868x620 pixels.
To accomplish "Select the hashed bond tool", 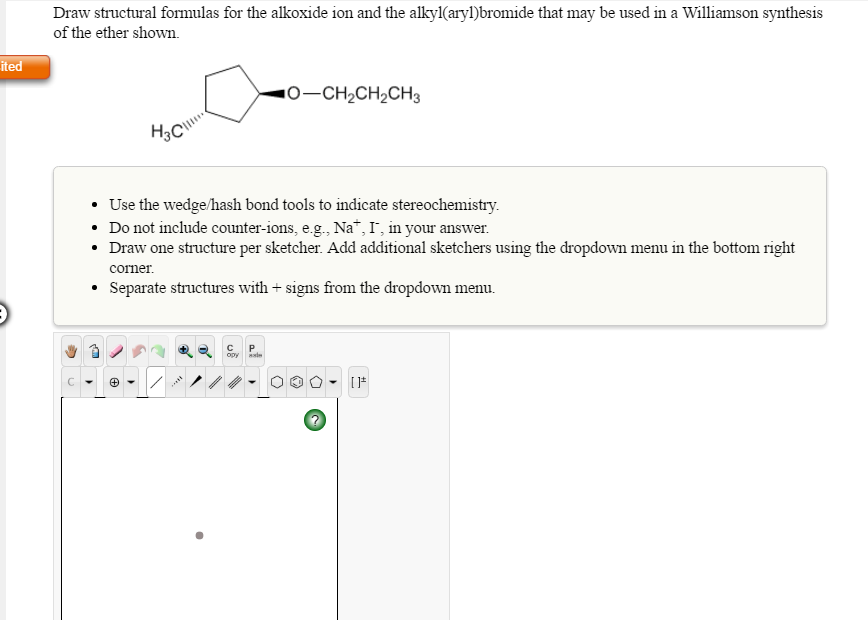I will (x=176, y=383).
